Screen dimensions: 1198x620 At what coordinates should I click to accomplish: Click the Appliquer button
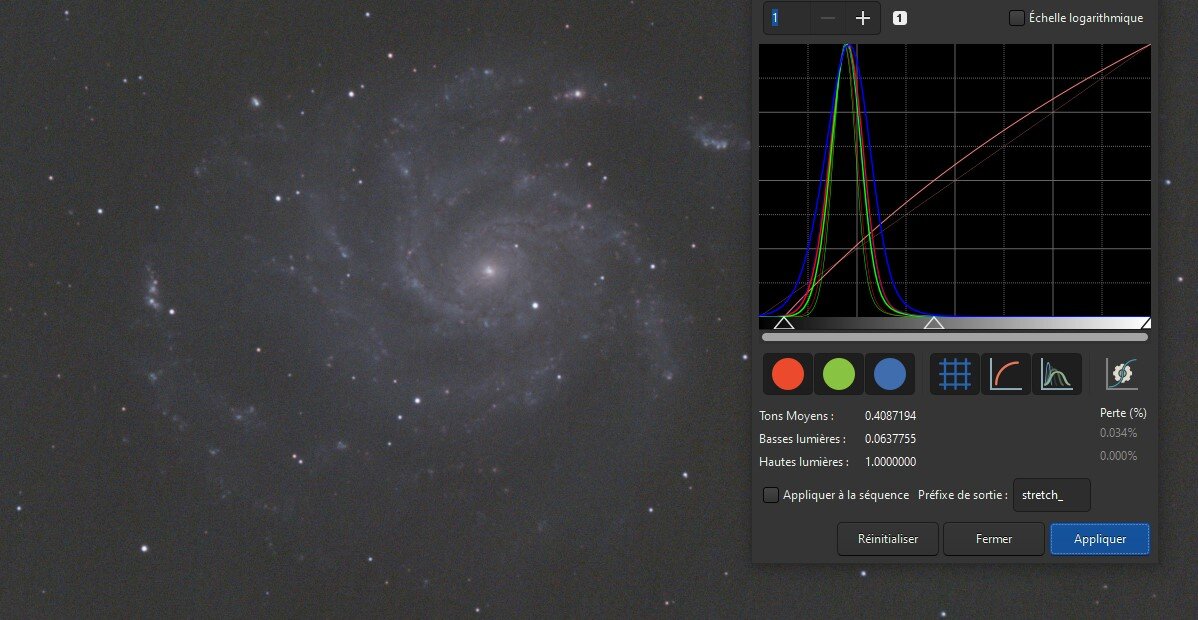[x=1100, y=539]
